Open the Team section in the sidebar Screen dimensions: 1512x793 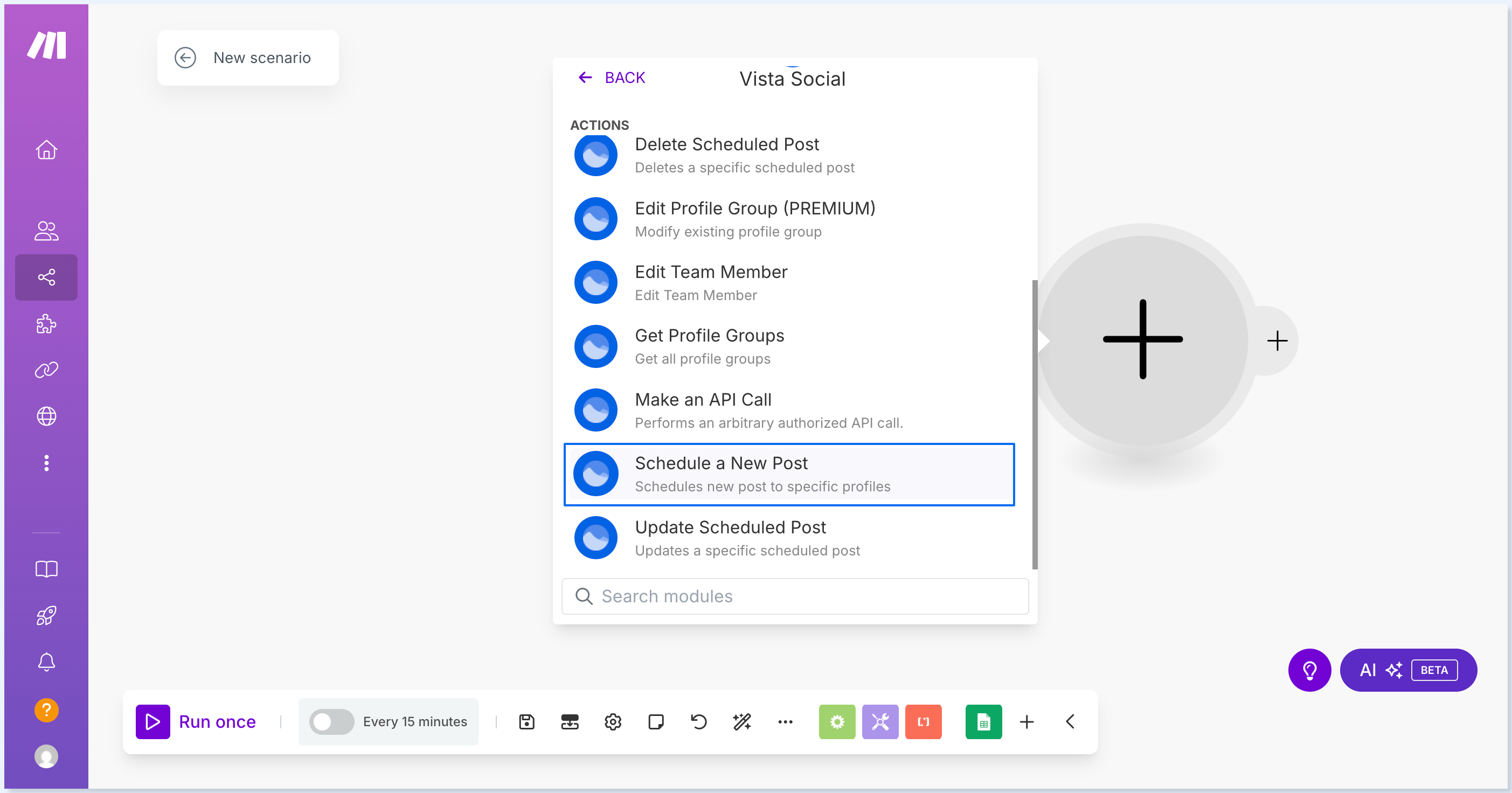click(x=46, y=231)
